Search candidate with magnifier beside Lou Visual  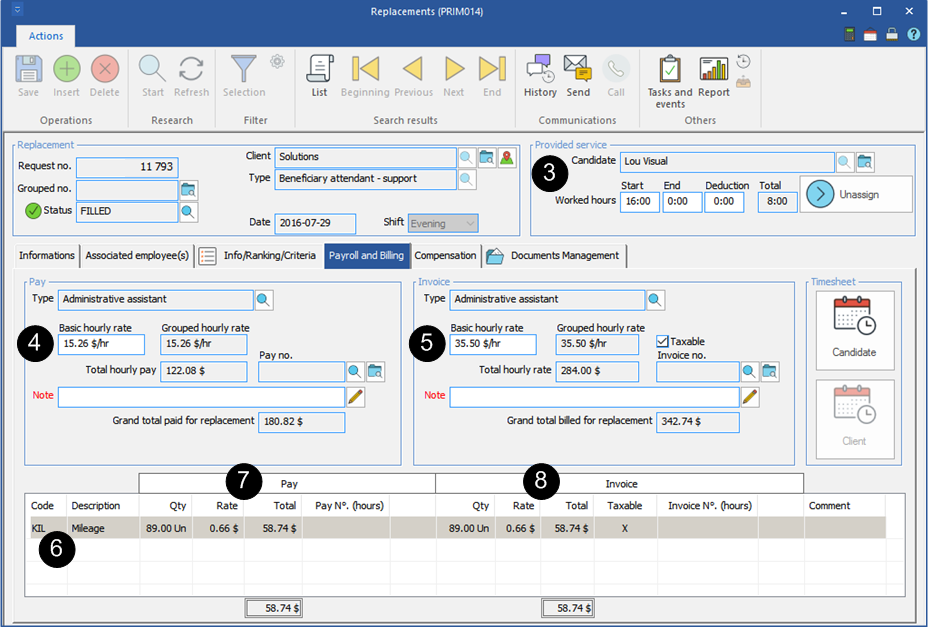pyautogui.click(x=845, y=162)
